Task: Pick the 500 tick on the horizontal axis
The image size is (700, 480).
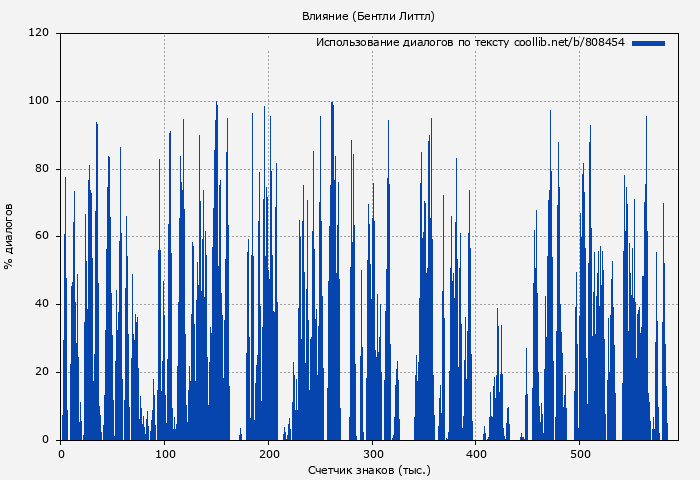Action: pos(579,454)
